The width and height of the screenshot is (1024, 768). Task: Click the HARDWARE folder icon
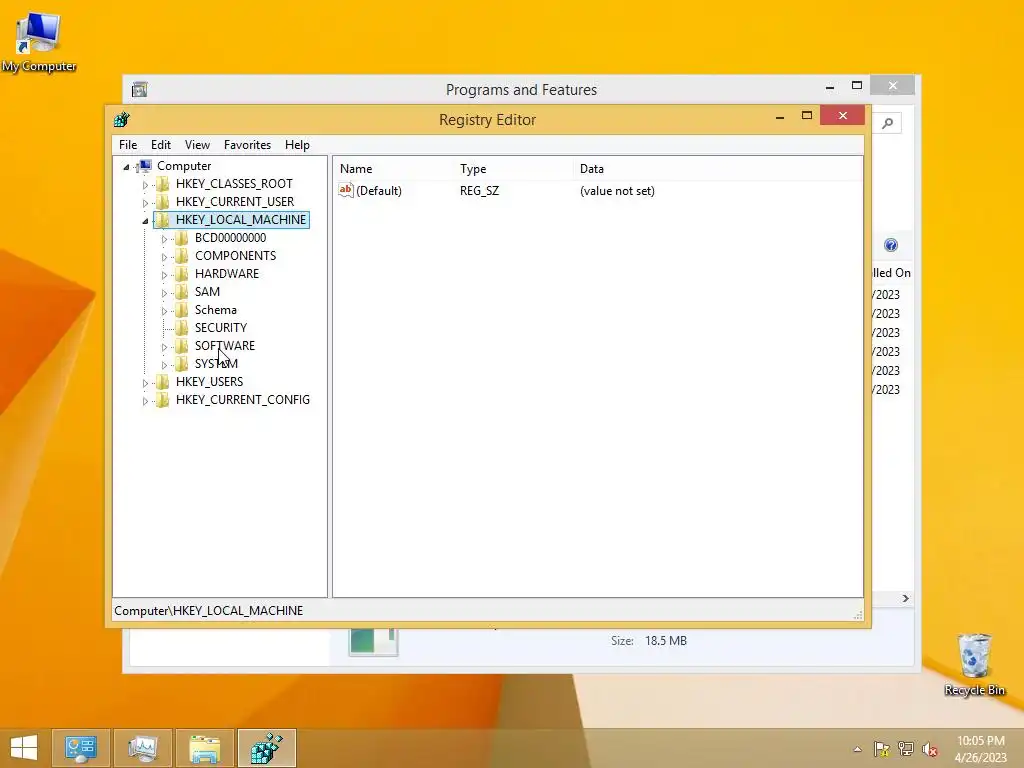(x=182, y=274)
